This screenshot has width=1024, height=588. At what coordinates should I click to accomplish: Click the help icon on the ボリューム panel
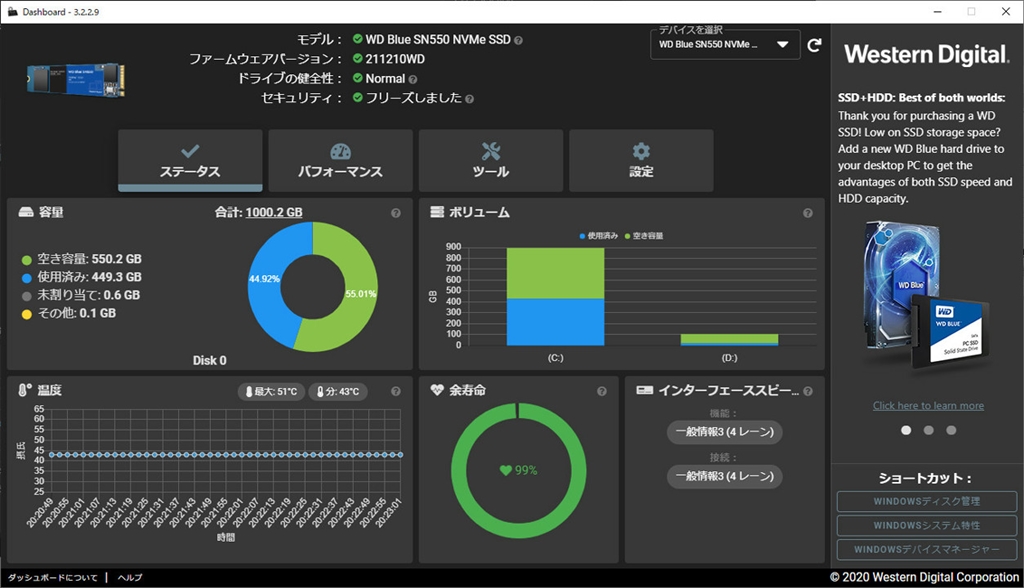(806, 212)
